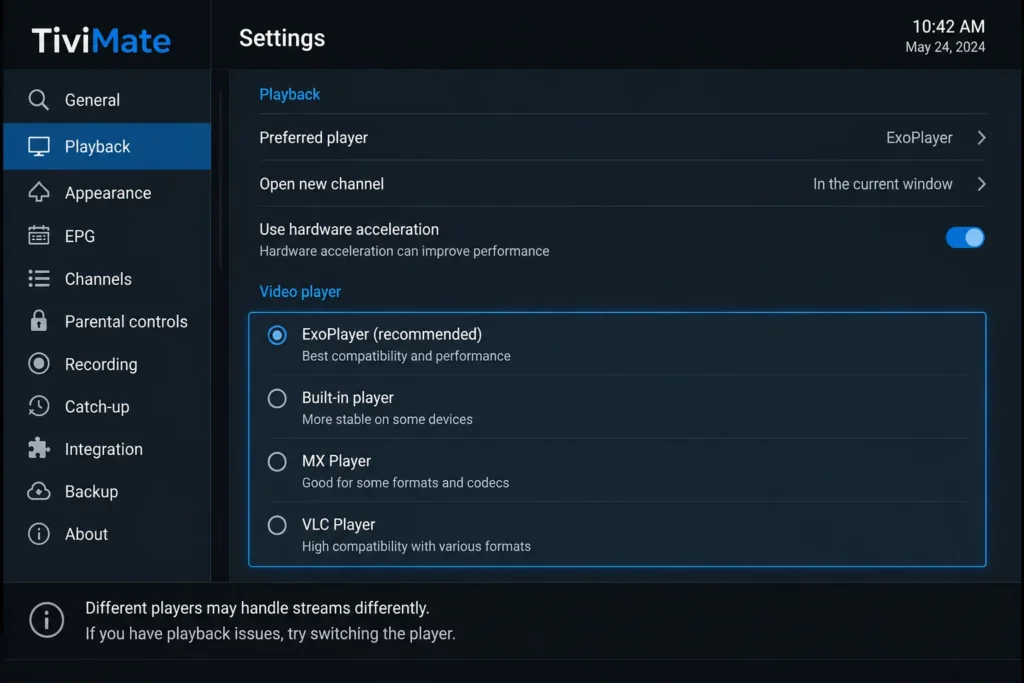The image size is (1024, 683).
Task: Click the Channels list icon
Action: [x=39, y=279]
